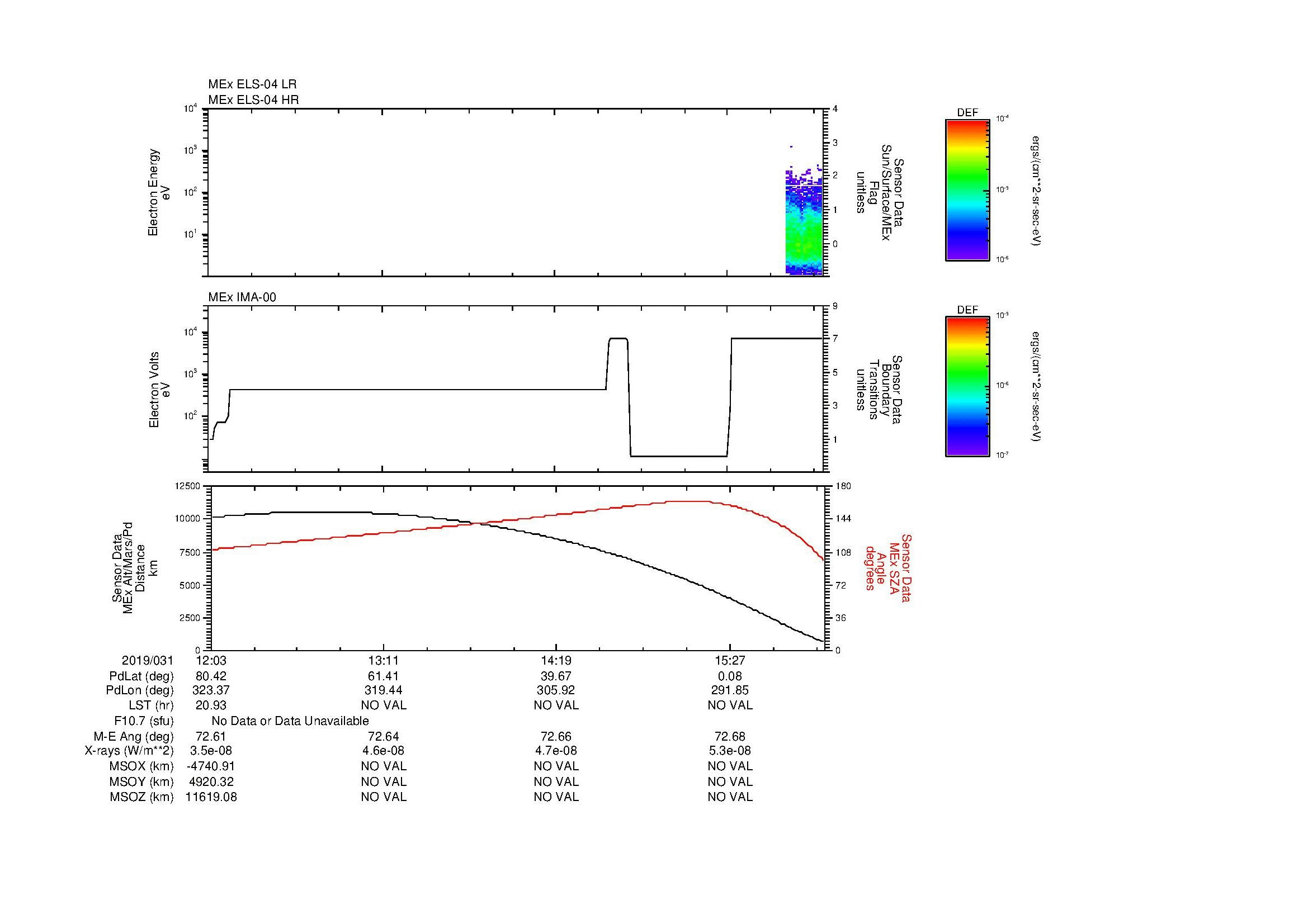Click the PdLon value '323.37'
1308x924 pixels.
click(211, 690)
